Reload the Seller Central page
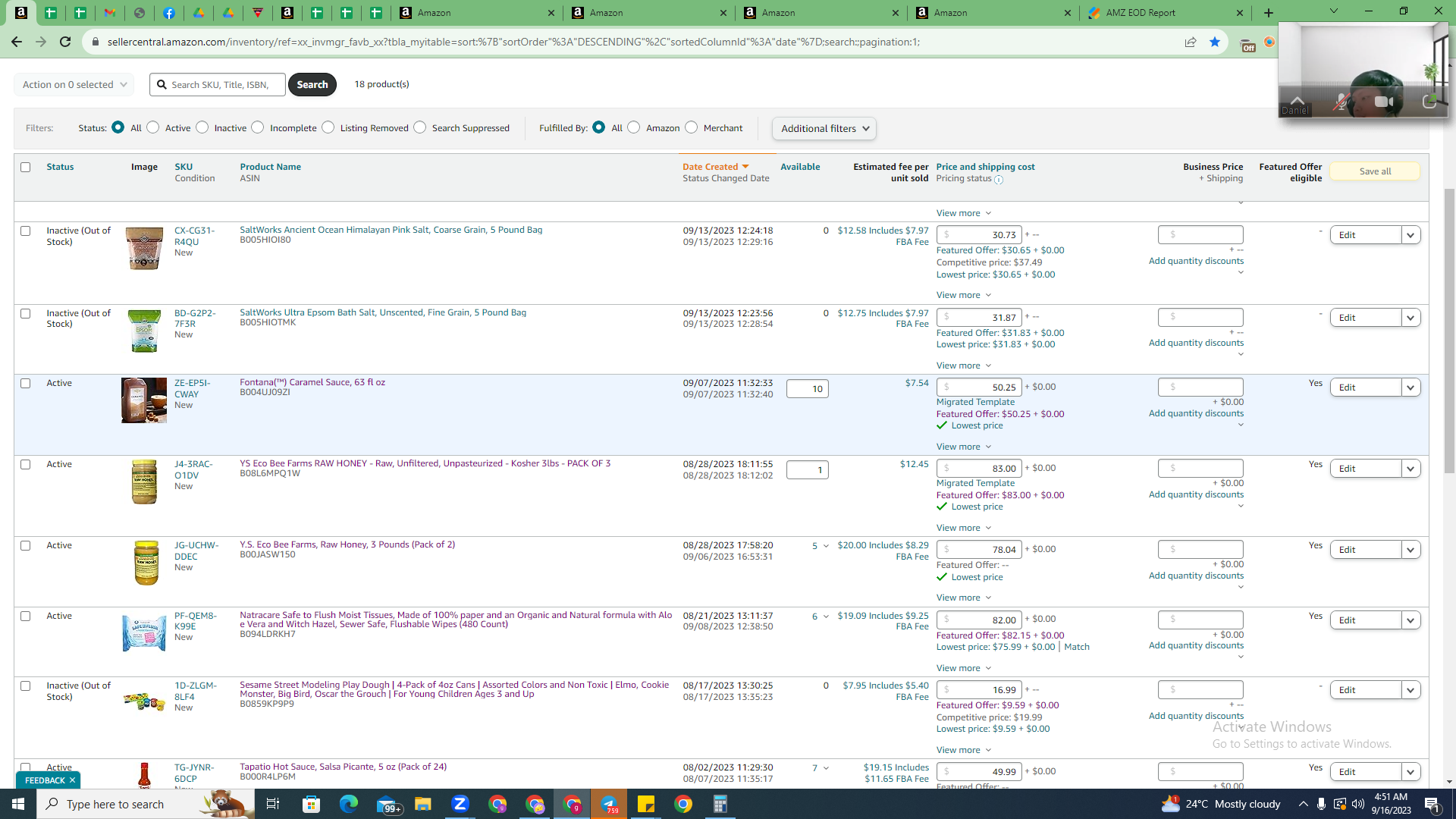This screenshot has width=1456, height=819. click(65, 42)
